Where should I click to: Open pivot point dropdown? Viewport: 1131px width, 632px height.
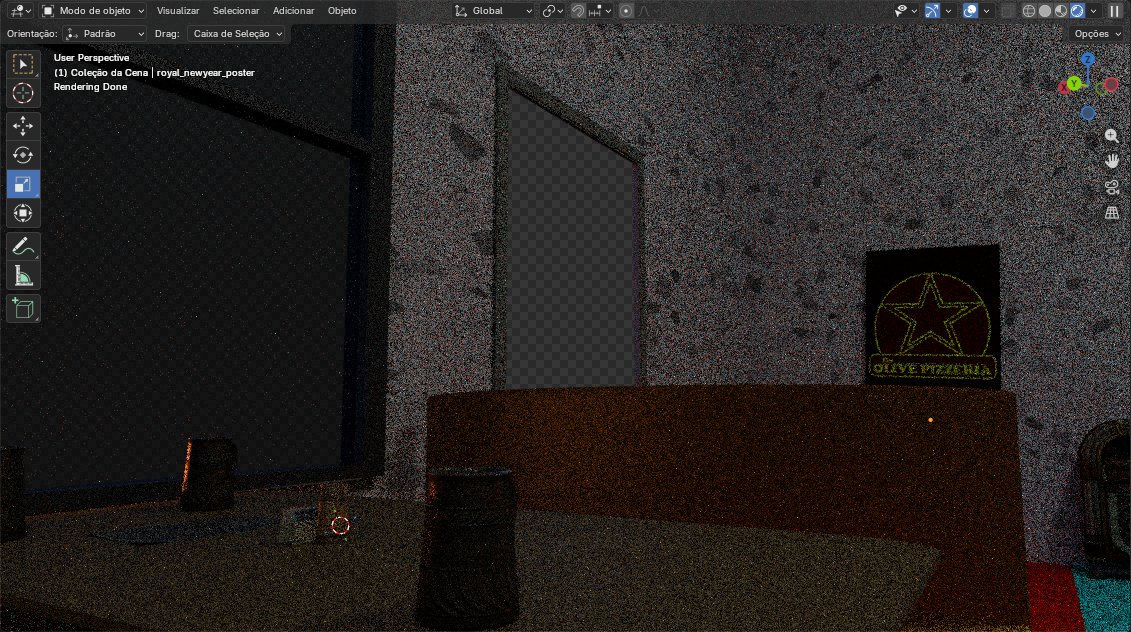[553, 11]
